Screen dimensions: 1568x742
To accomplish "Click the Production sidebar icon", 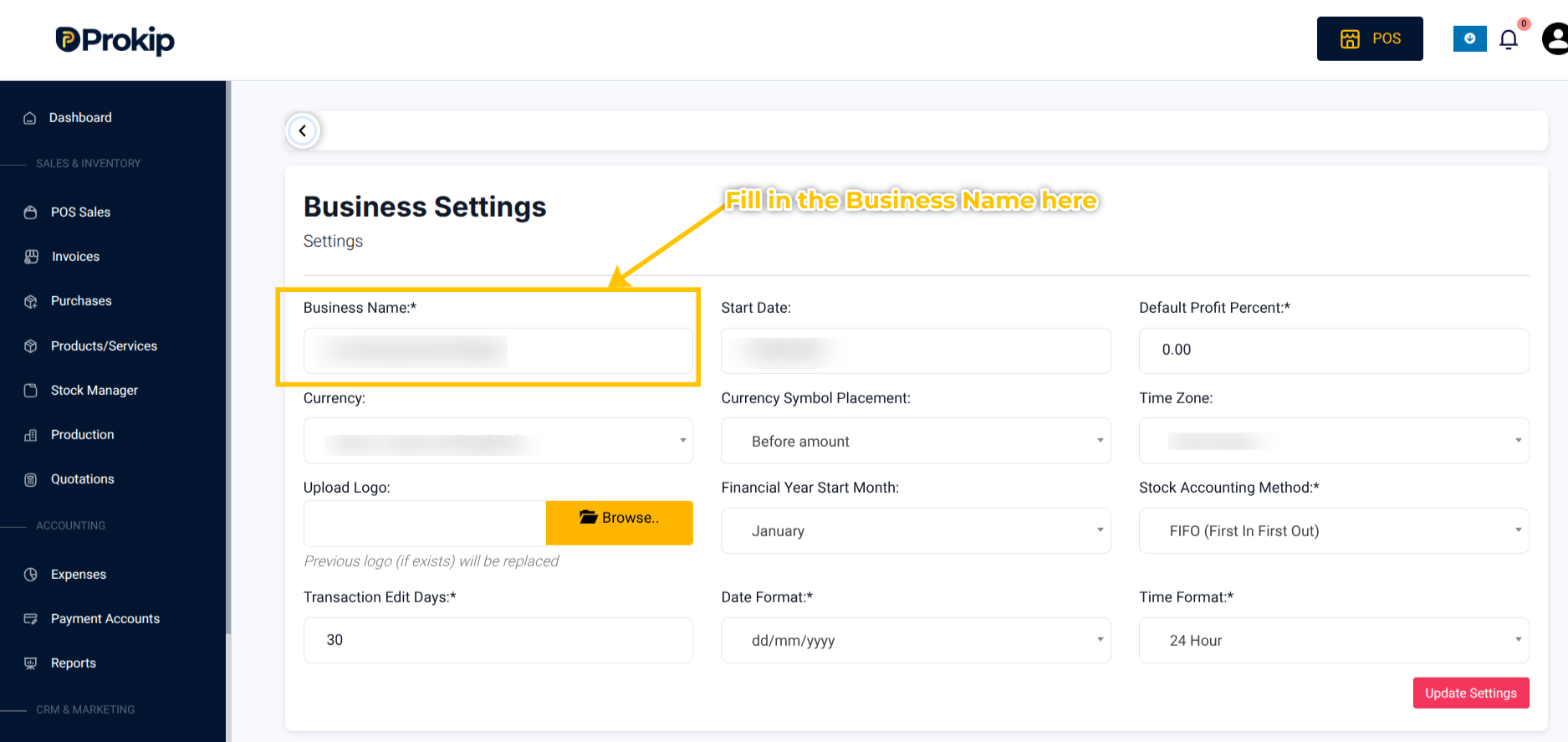I will (x=31, y=435).
